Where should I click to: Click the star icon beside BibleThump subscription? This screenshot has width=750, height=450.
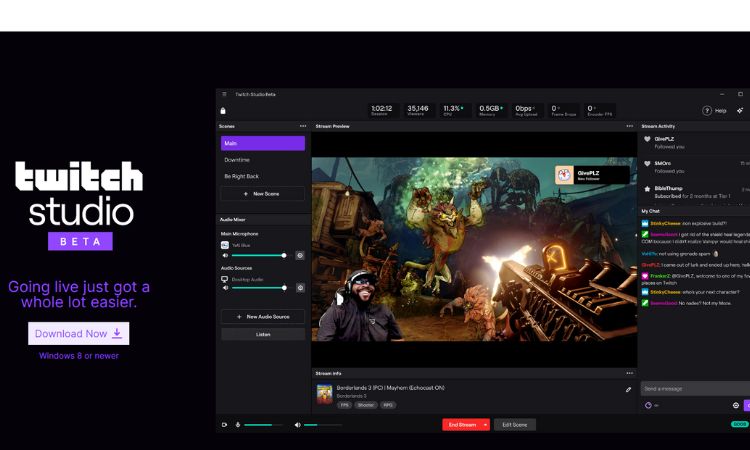(647, 189)
